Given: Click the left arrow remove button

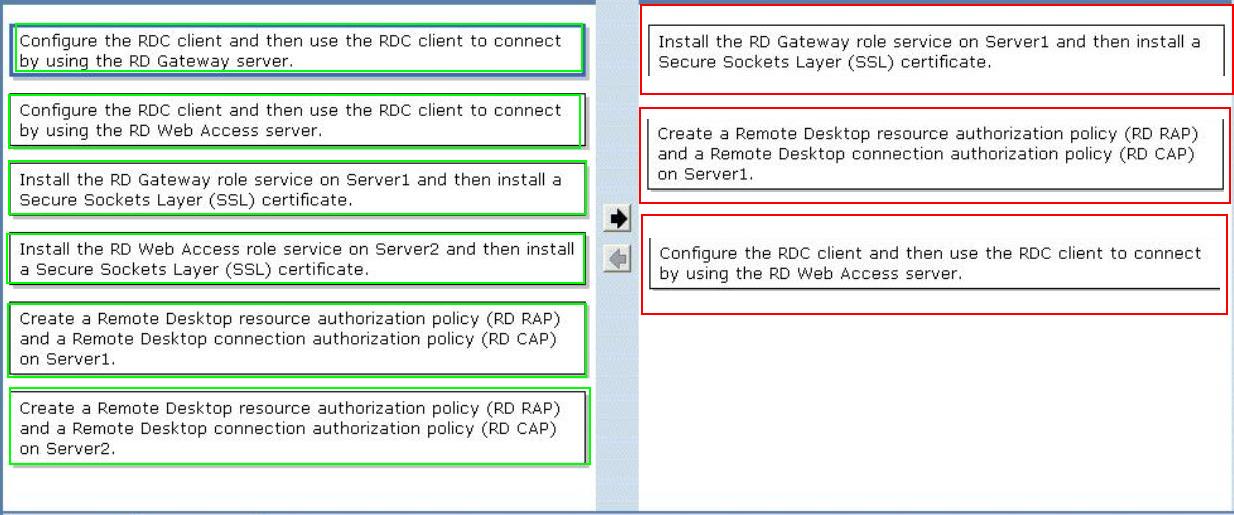Looking at the screenshot, I should [x=619, y=260].
